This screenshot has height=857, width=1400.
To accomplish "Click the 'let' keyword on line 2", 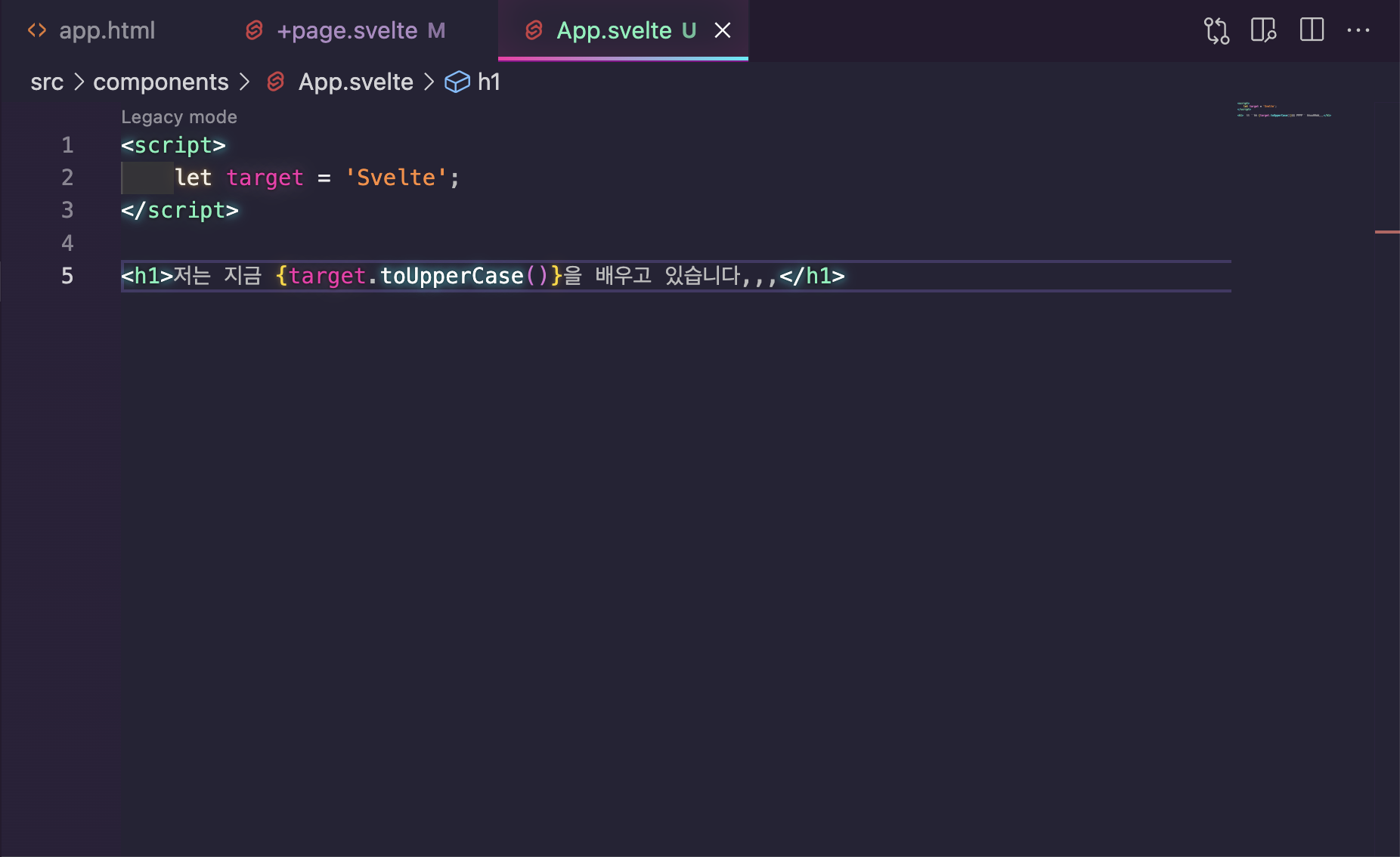I will coord(193,178).
